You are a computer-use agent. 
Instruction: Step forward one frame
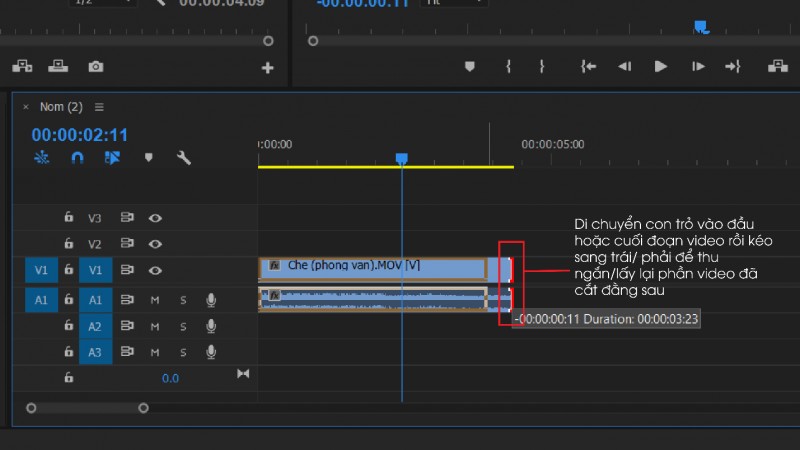click(x=698, y=66)
